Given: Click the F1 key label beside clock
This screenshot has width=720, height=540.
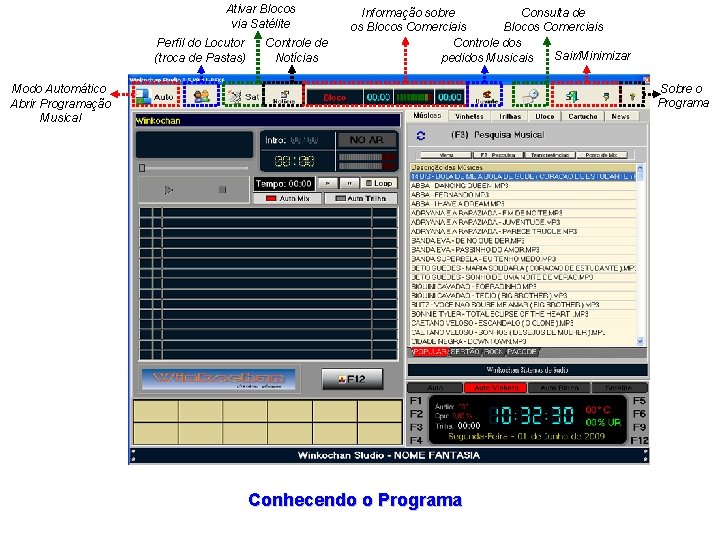Looking at the screenshot, I should coord(416,401).
